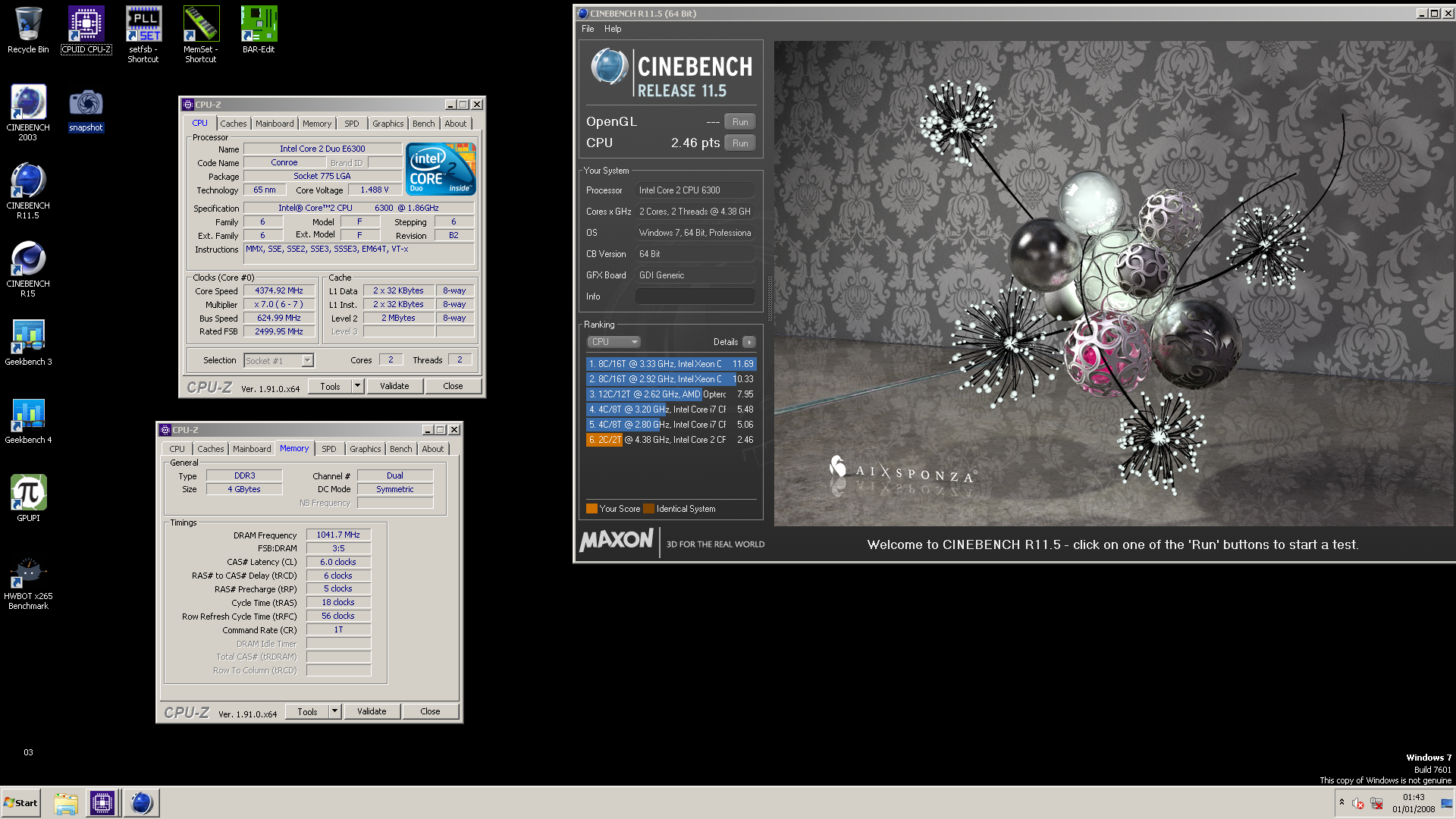This screenshot has height=819, width=1456.
Task: Click Validate in lower CPU-Z window
Action: click(x=372, y=711)
